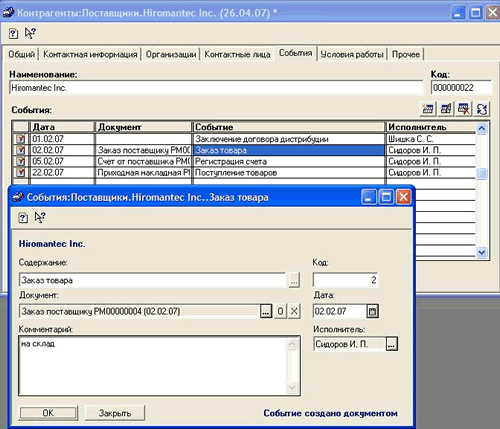Open the Исполнитель selection ellipsis button

tap(392, 344)
